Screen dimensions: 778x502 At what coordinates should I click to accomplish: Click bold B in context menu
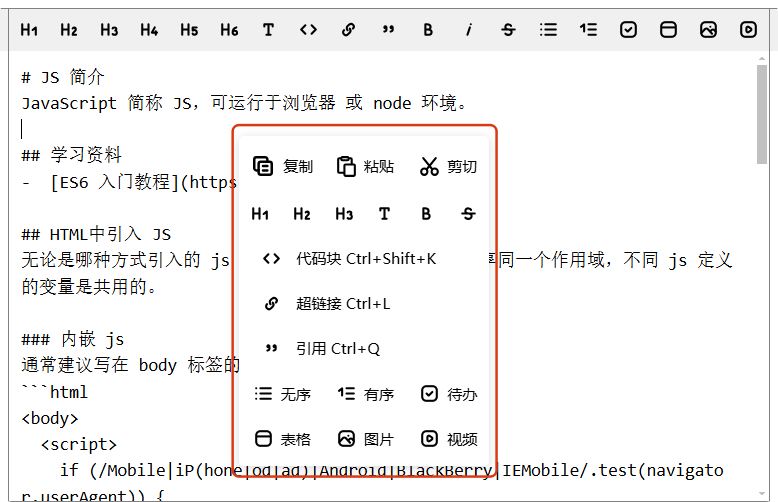point(426,214)
